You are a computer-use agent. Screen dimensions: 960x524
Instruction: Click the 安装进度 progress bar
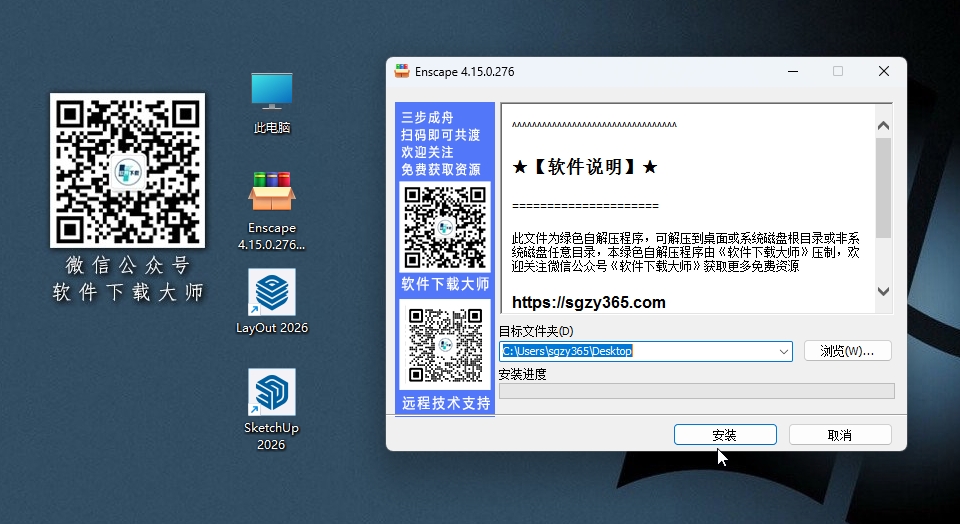697,391
